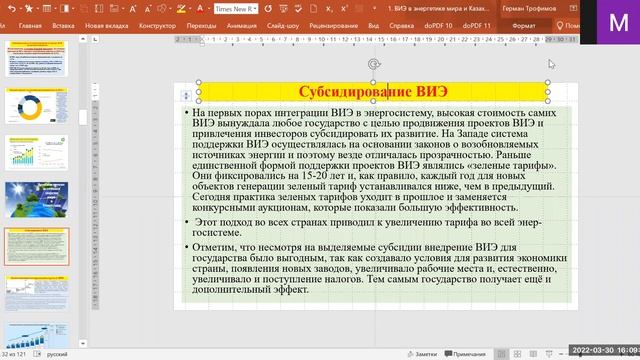Screen dimensions: 640x360
Task: Open the Shapes dropdown arrow
Action: [x=170, y=9]
